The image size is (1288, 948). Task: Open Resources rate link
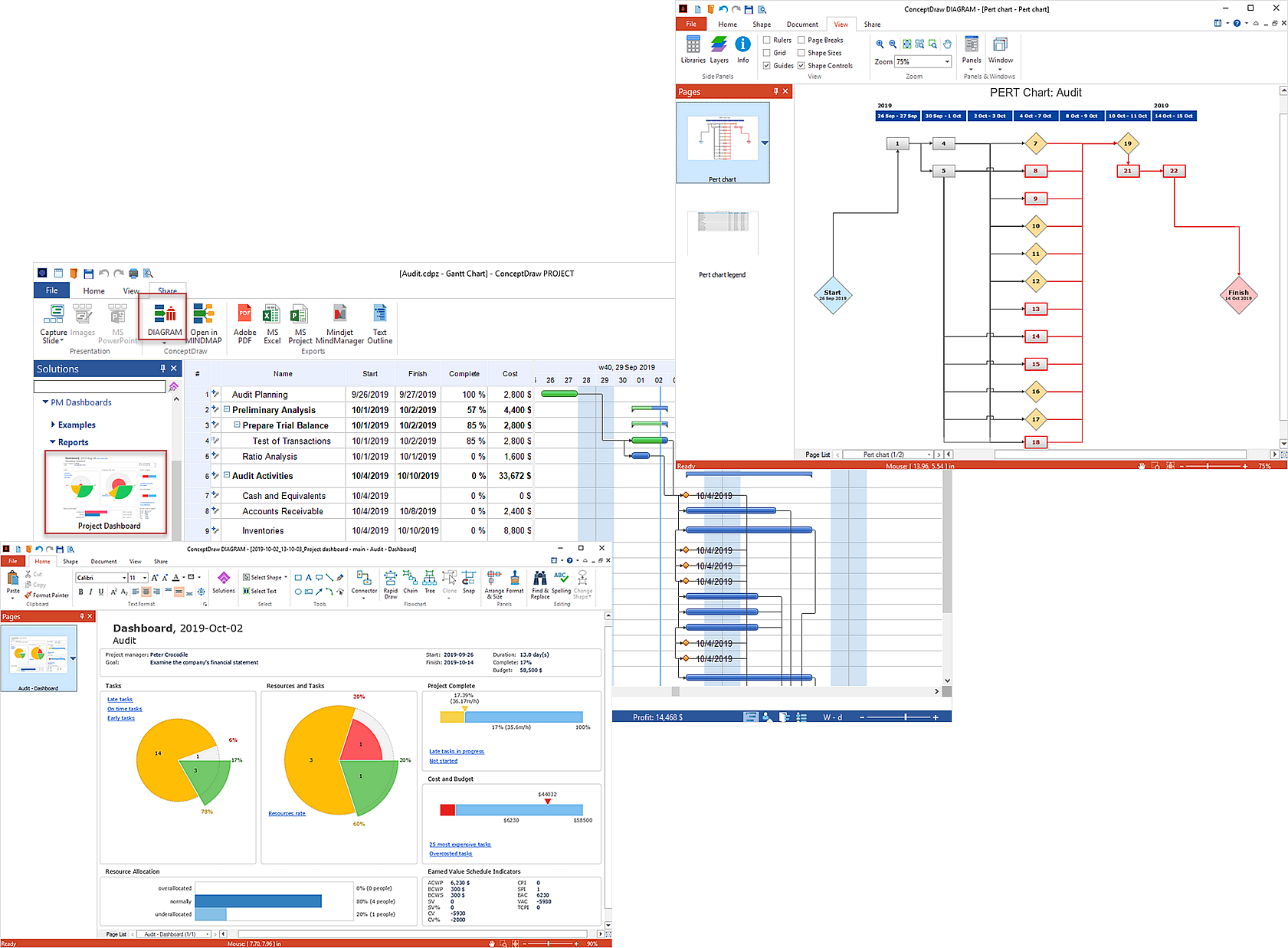[x=287, y=814]
